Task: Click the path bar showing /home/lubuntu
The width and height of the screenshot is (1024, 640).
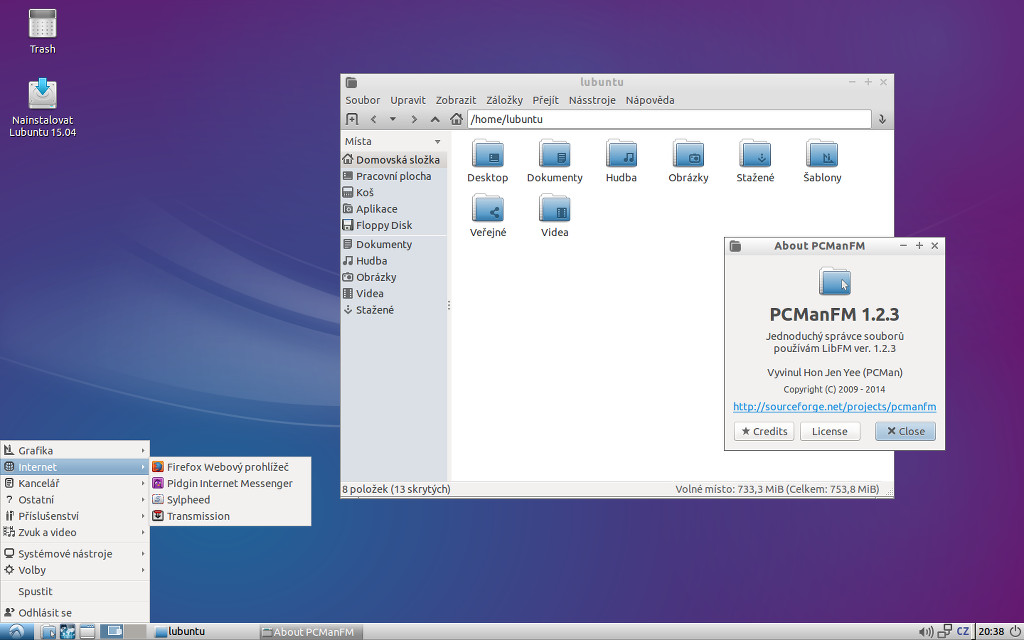Action: [669, 119]
